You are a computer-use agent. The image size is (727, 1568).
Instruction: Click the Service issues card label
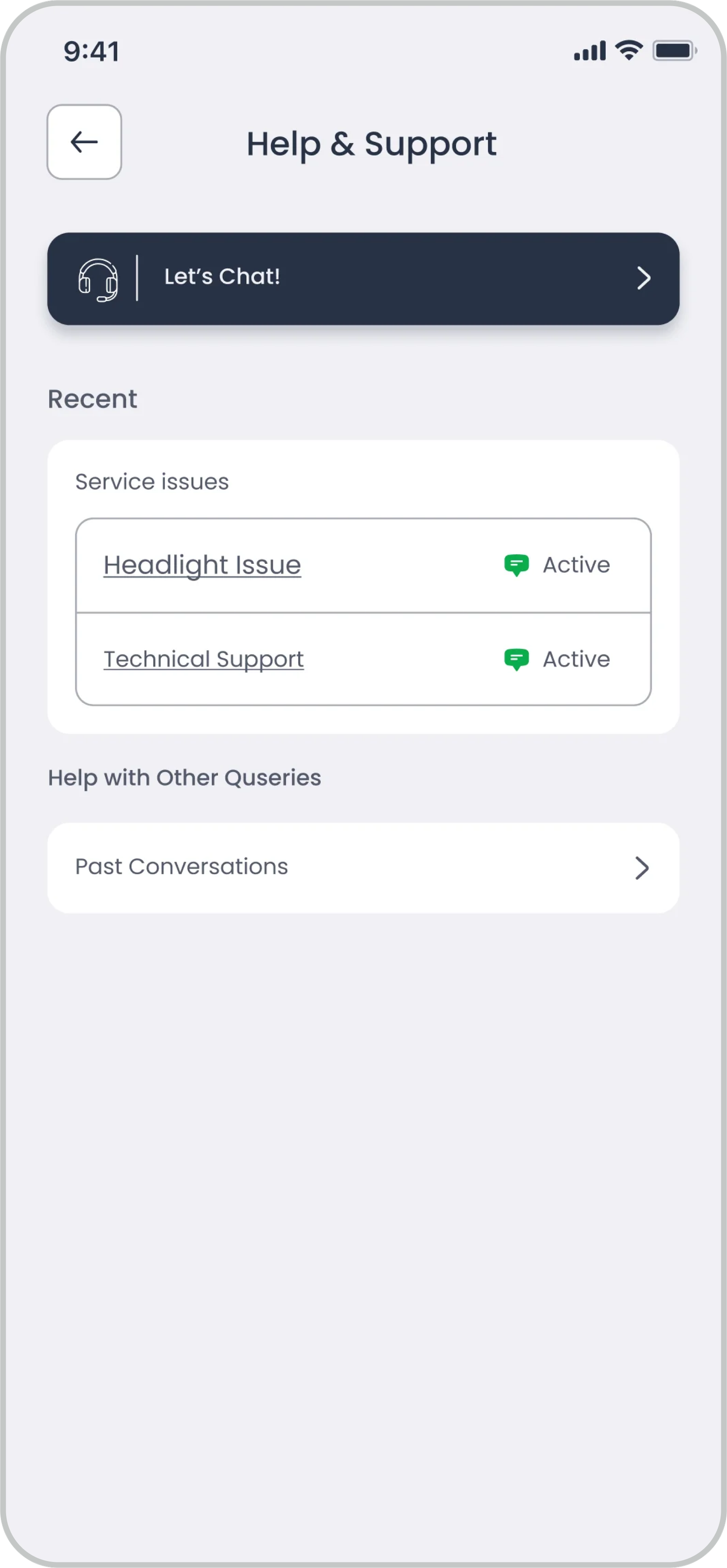tap(152, 481)
